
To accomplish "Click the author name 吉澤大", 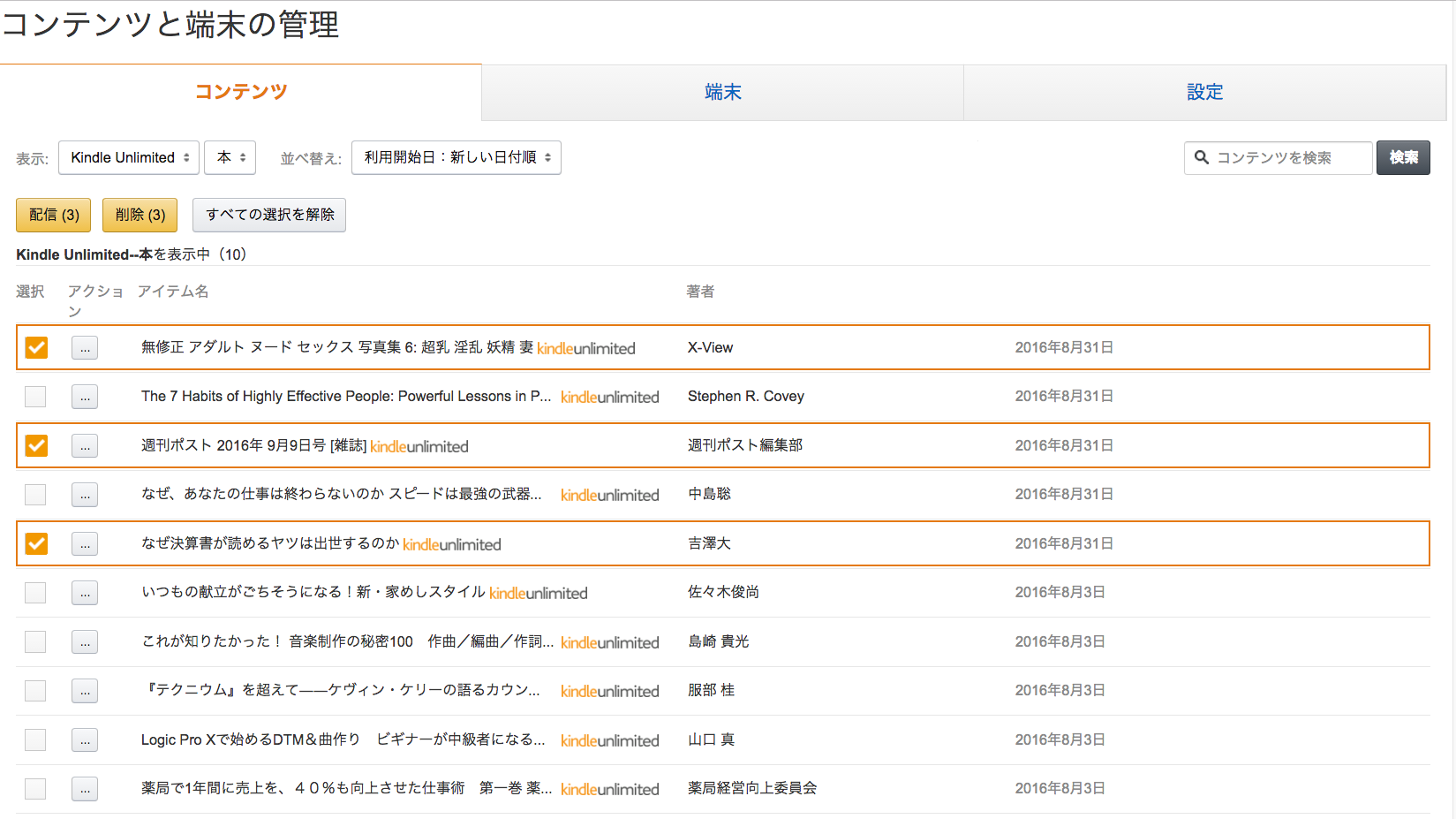I will point(709,543).
